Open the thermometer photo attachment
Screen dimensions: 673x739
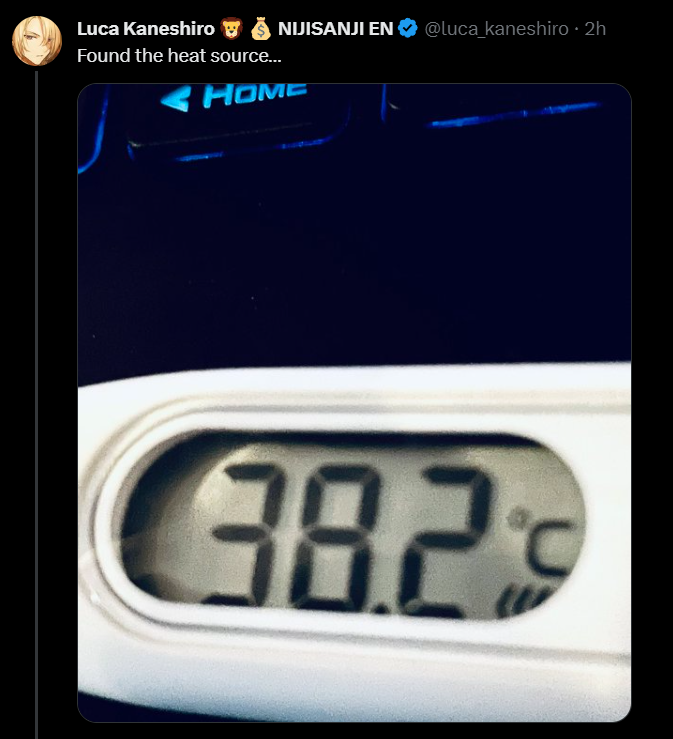tap(354, 402)
